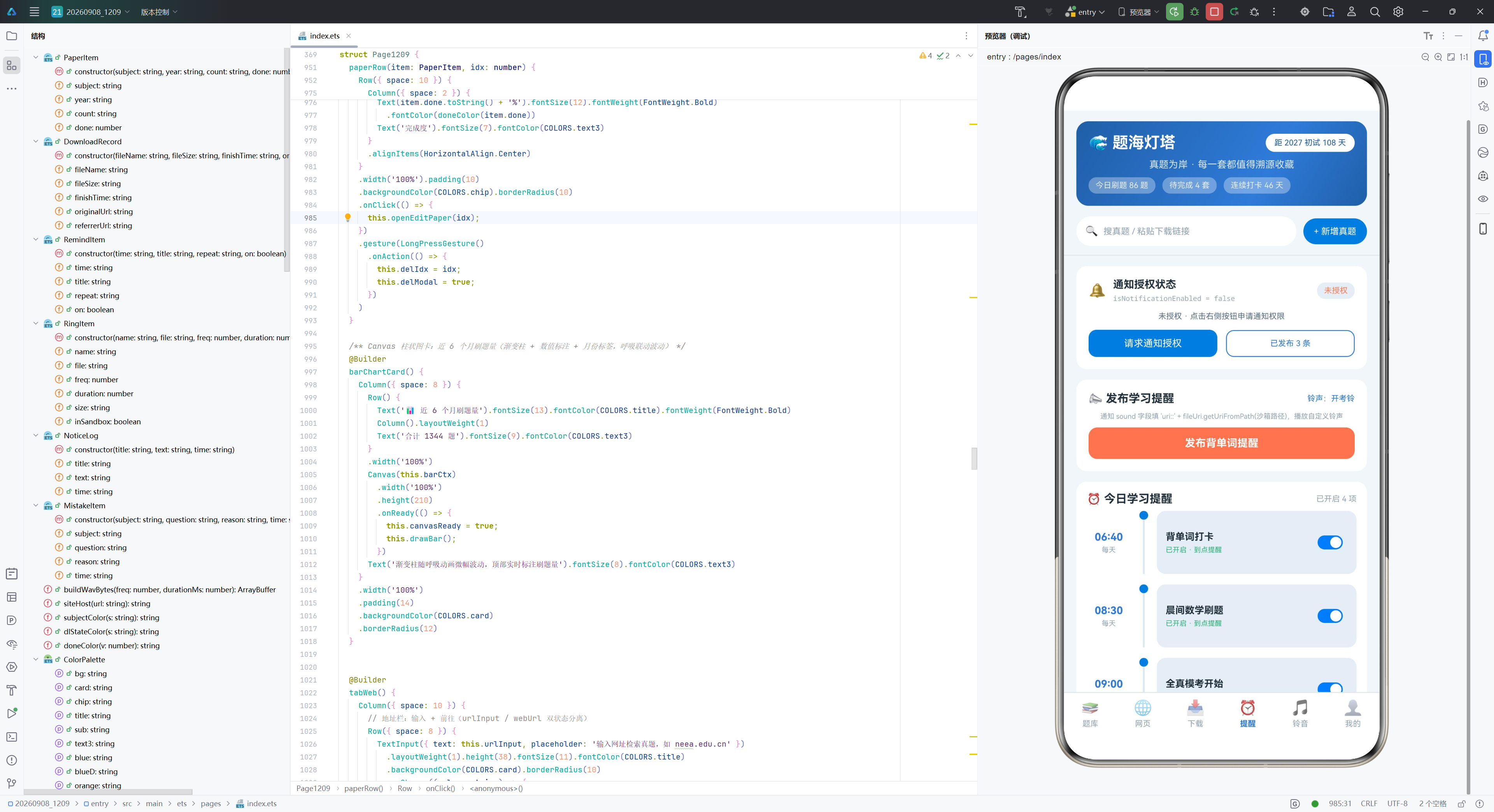Open IDE settings gear icon
1494x812 pixels.
[x=1398, y=12]
